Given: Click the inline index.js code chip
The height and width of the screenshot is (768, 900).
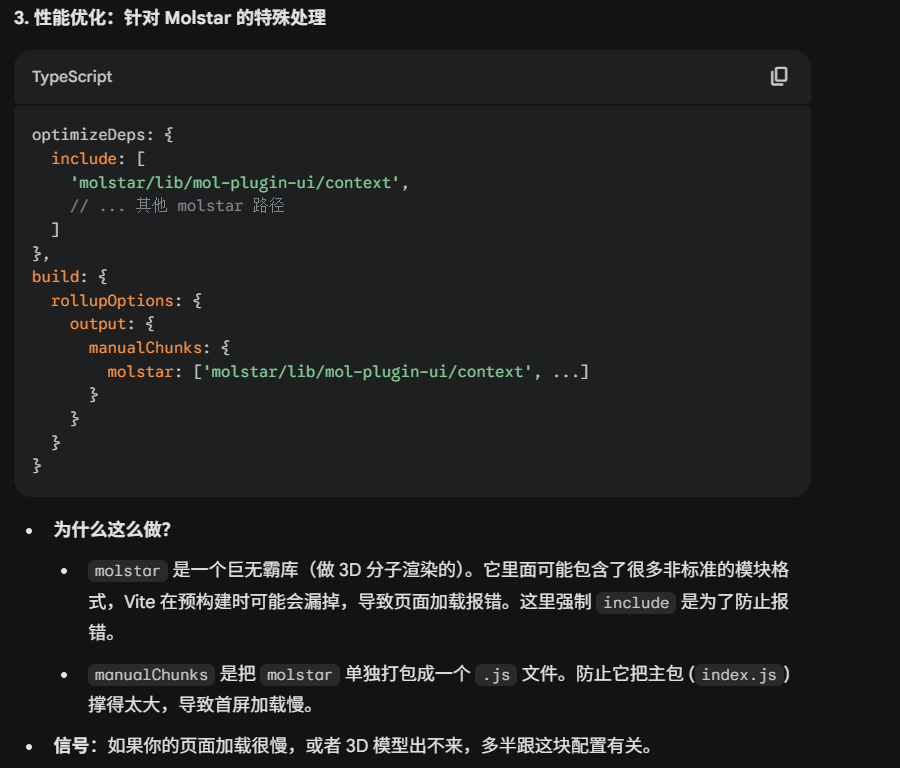Looking at the screenshot, I should 737,674.
